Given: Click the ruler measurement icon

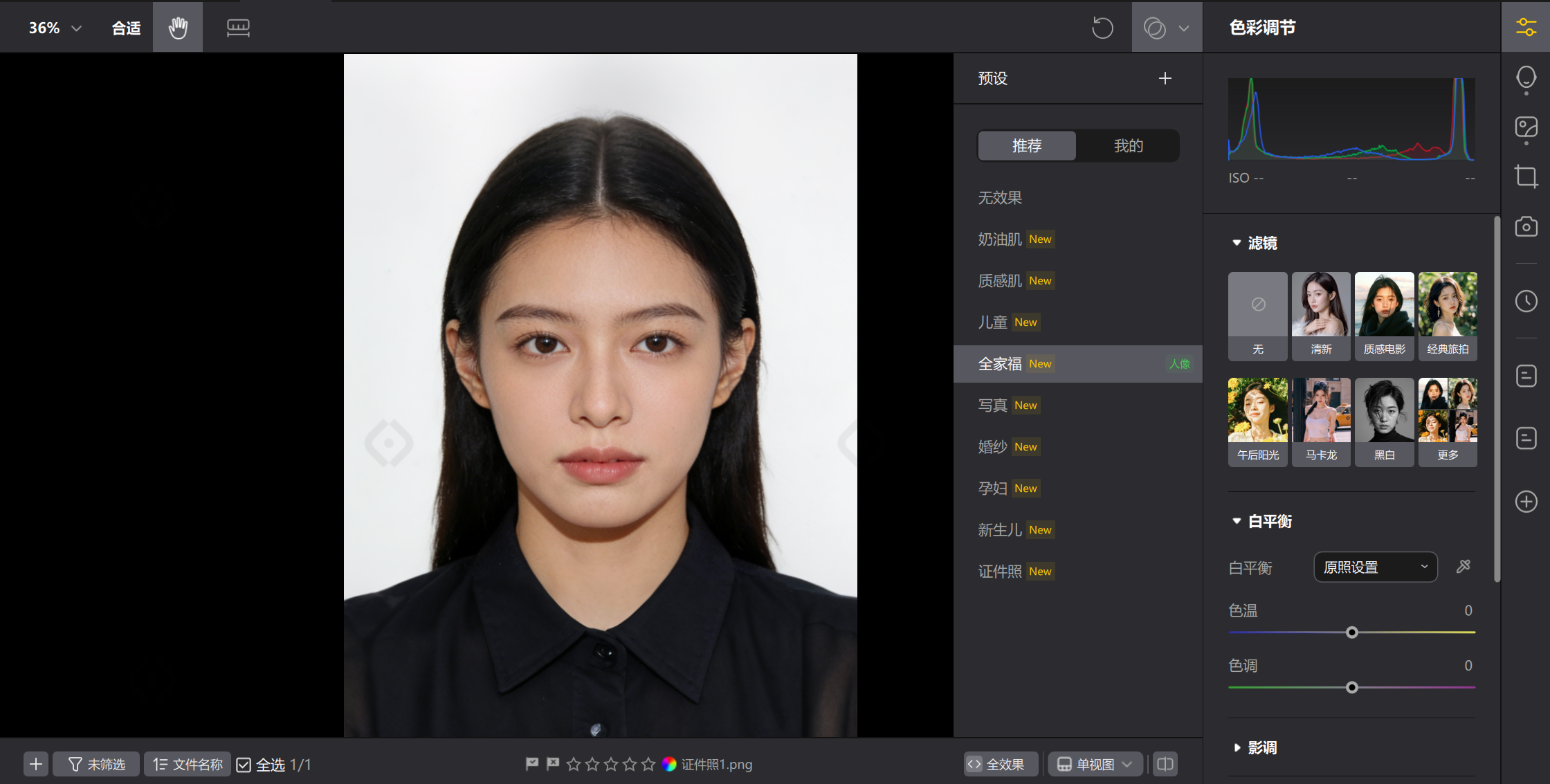Looking at the screenshot, I should point(238,28).
